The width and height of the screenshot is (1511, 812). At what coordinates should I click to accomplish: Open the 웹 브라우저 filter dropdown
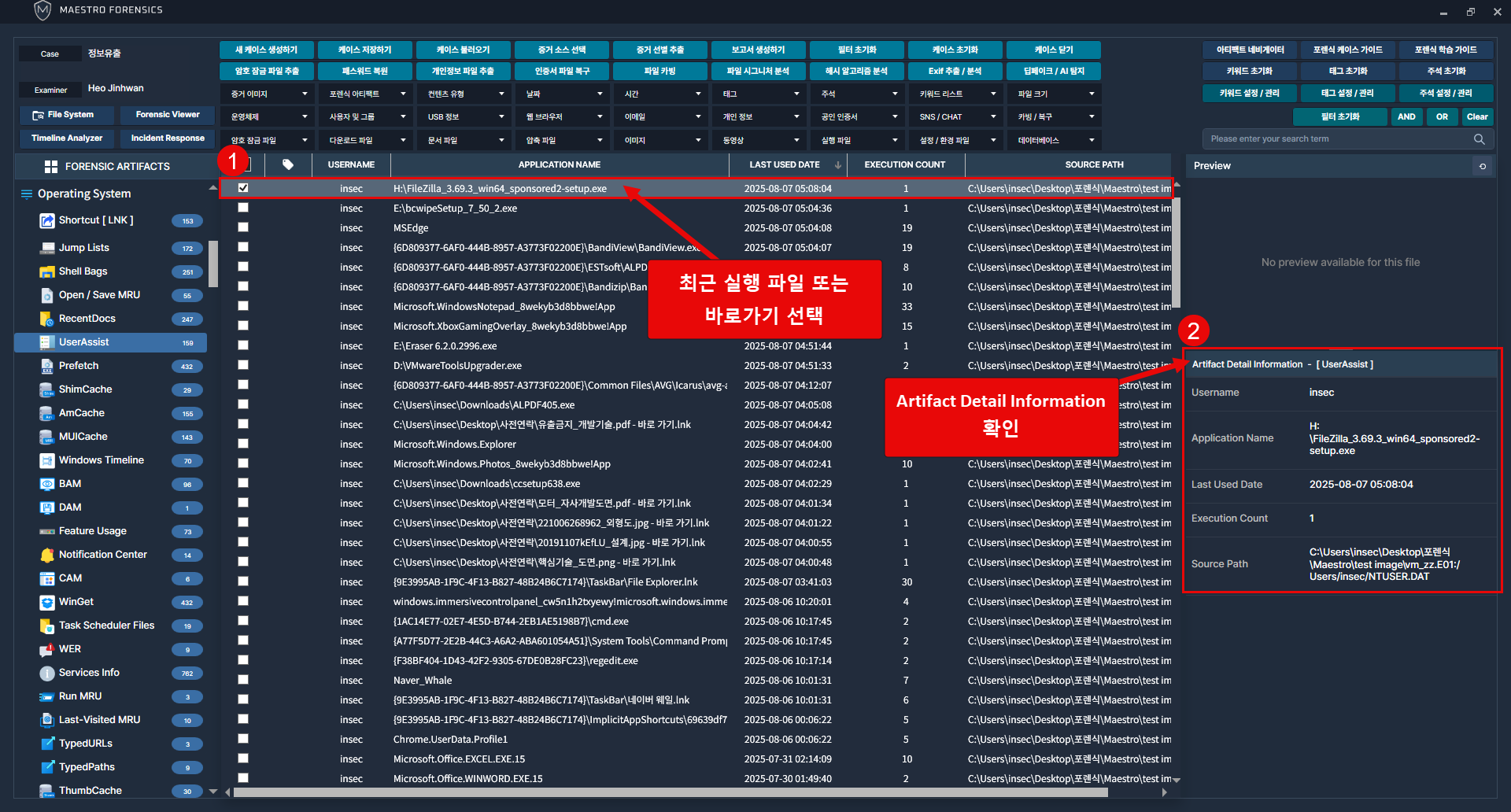(561, 116)
